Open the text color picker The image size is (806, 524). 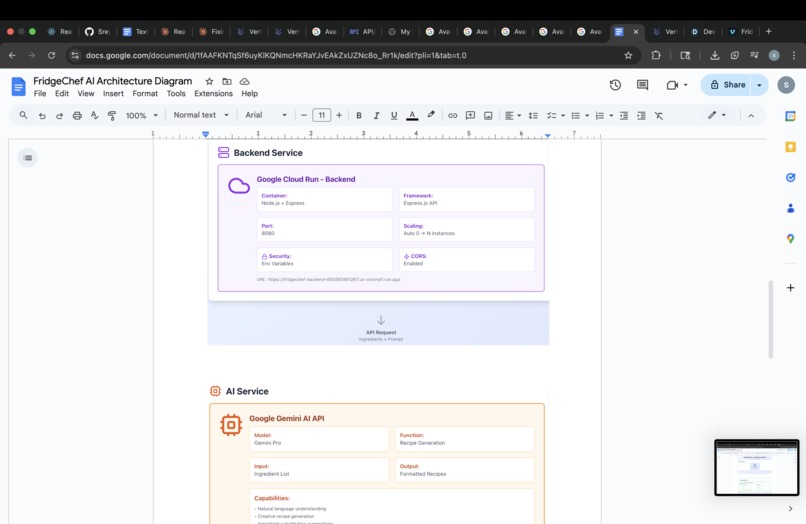coord(412,116)
